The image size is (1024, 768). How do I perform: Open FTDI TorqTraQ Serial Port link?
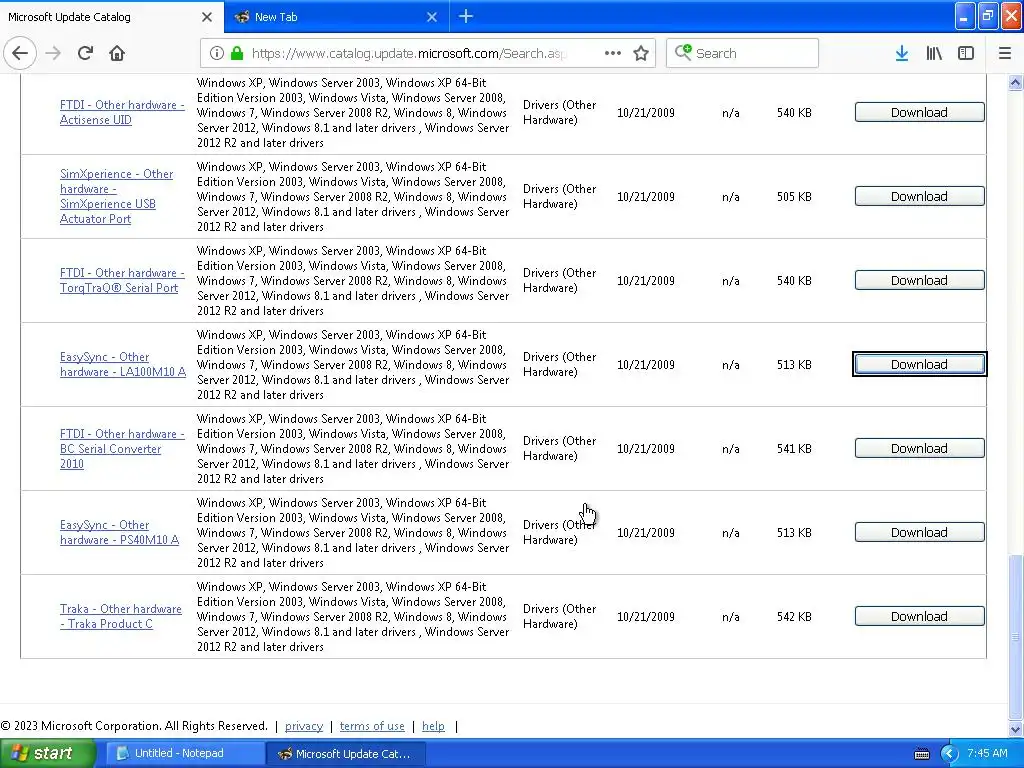click(x=122, y=280)
